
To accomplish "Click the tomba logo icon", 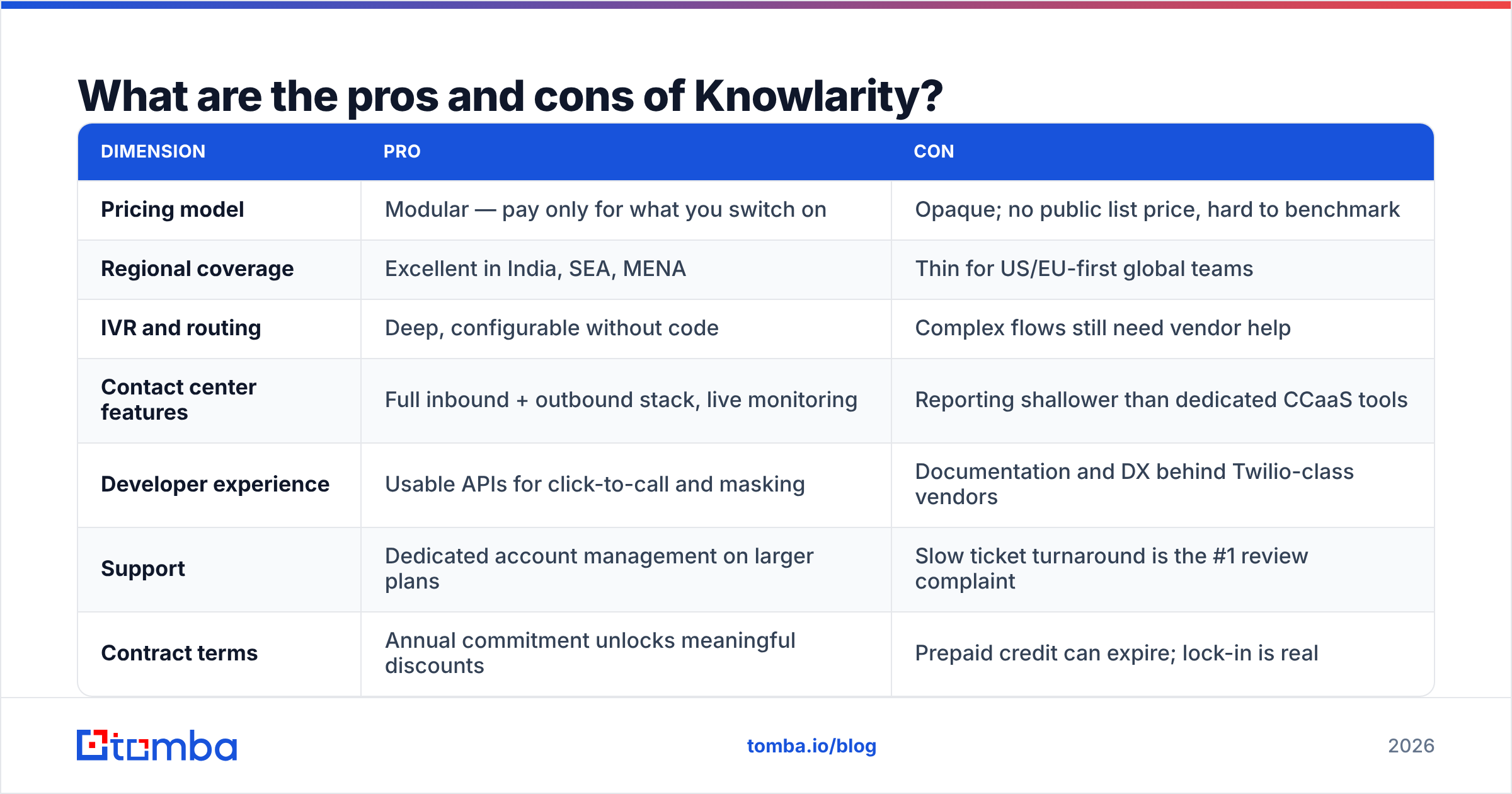I will point(156,745).
